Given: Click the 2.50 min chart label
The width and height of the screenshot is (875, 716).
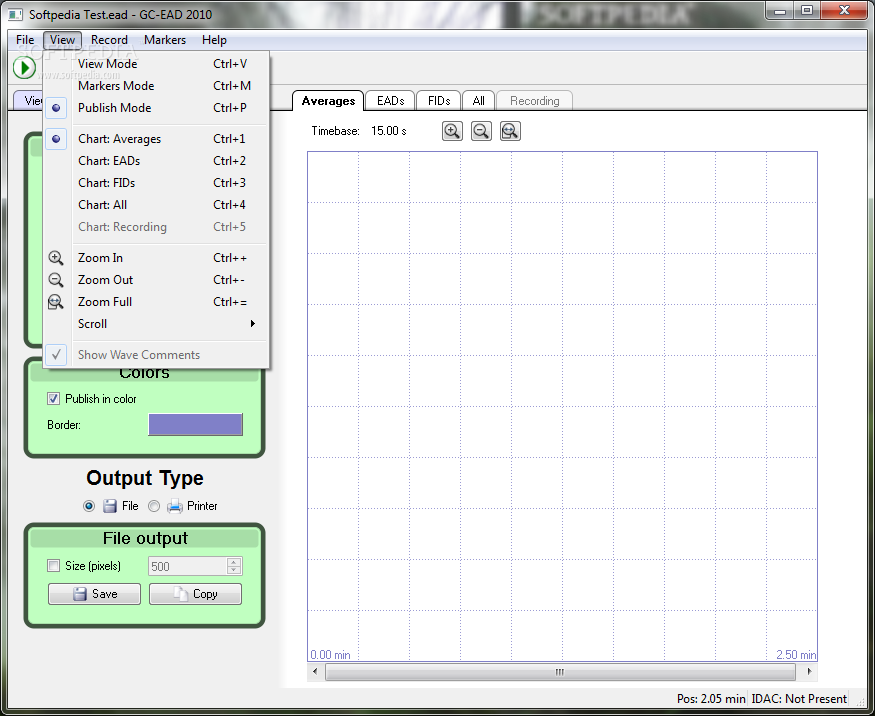Looking at the screenshot, I should 796,655.
